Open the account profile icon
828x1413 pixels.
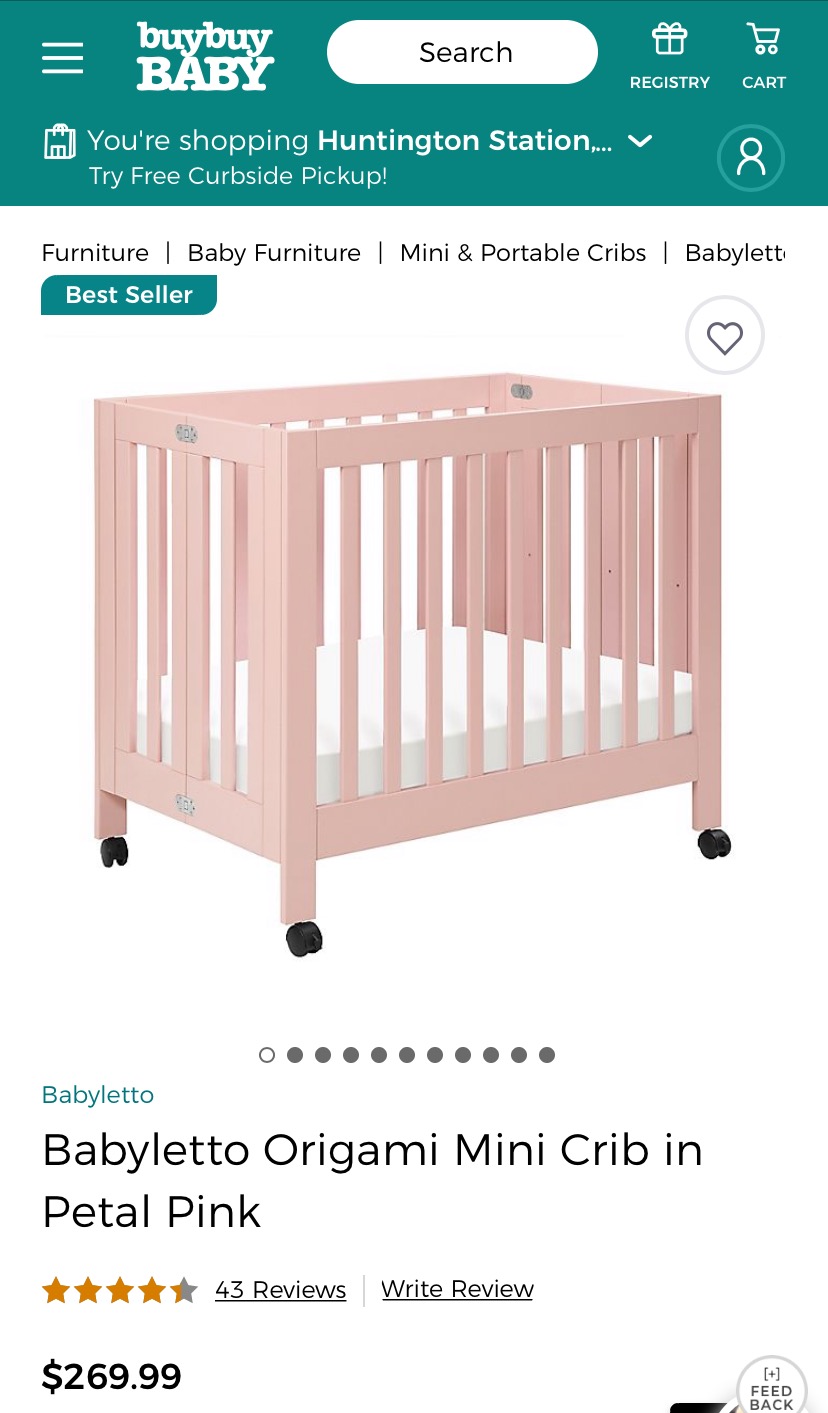coord(751,157)
